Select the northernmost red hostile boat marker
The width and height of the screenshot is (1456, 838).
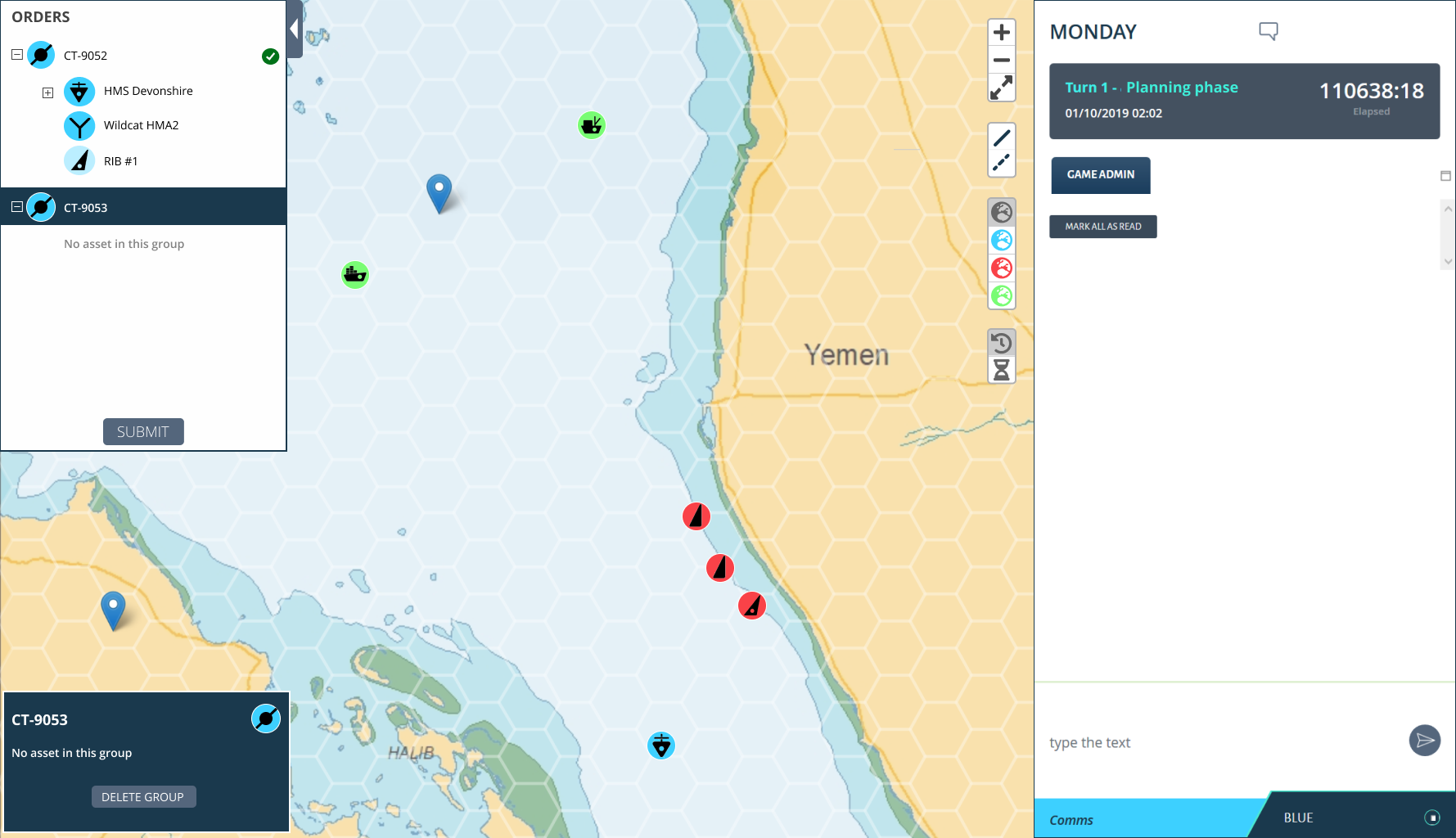pos(696,516)
